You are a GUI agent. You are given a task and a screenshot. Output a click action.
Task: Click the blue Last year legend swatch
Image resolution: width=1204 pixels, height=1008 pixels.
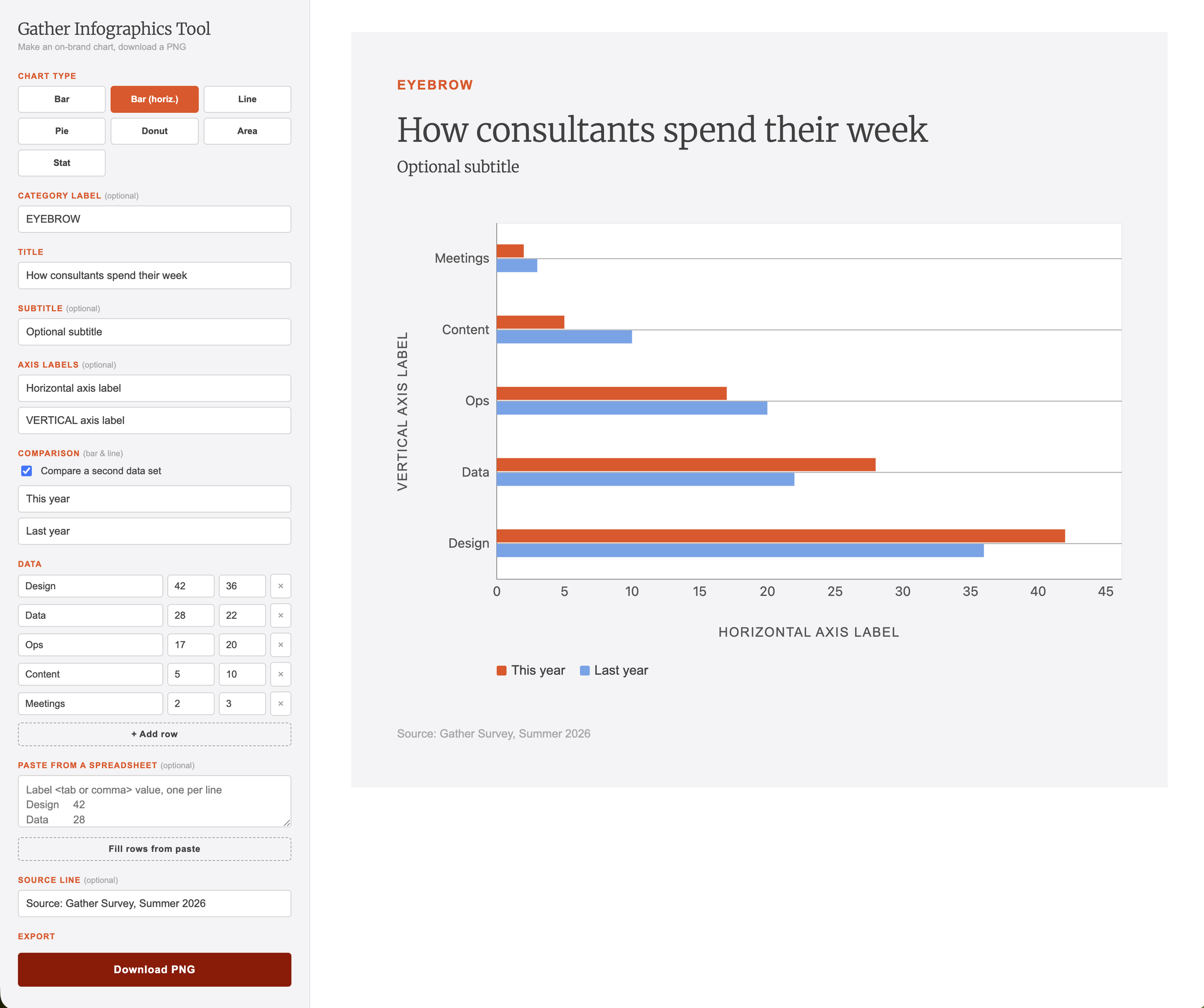click(x=585, y=671)
